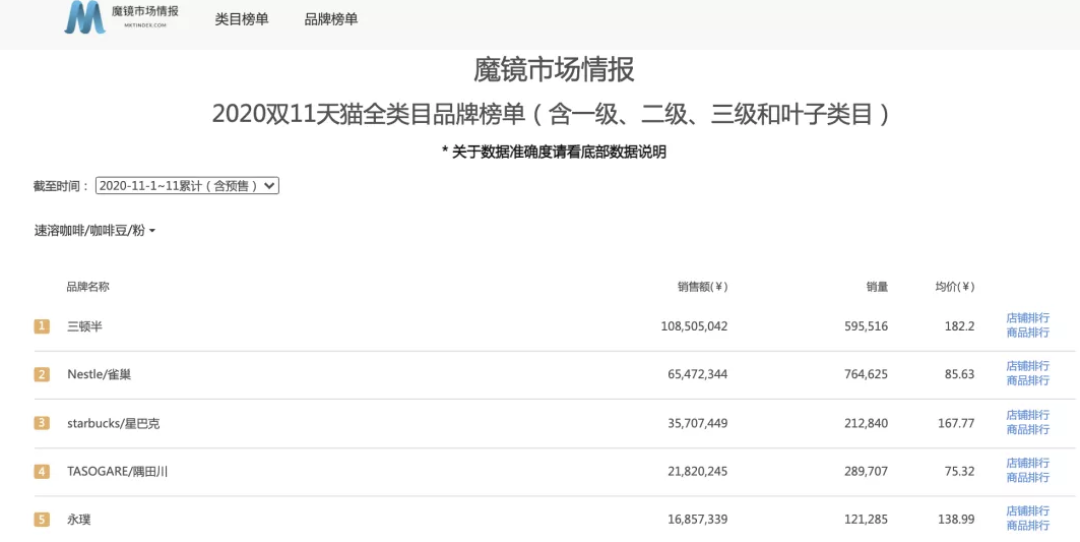Click average price 182.2
The height and width of the screenshot is (542, 1080).
click(x=959, y=326)
